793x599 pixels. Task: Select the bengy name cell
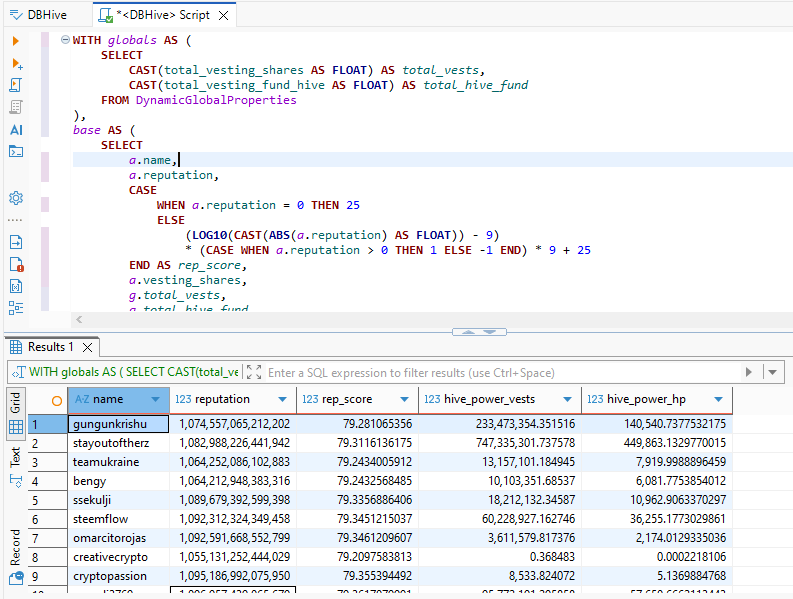pos(118,481)
